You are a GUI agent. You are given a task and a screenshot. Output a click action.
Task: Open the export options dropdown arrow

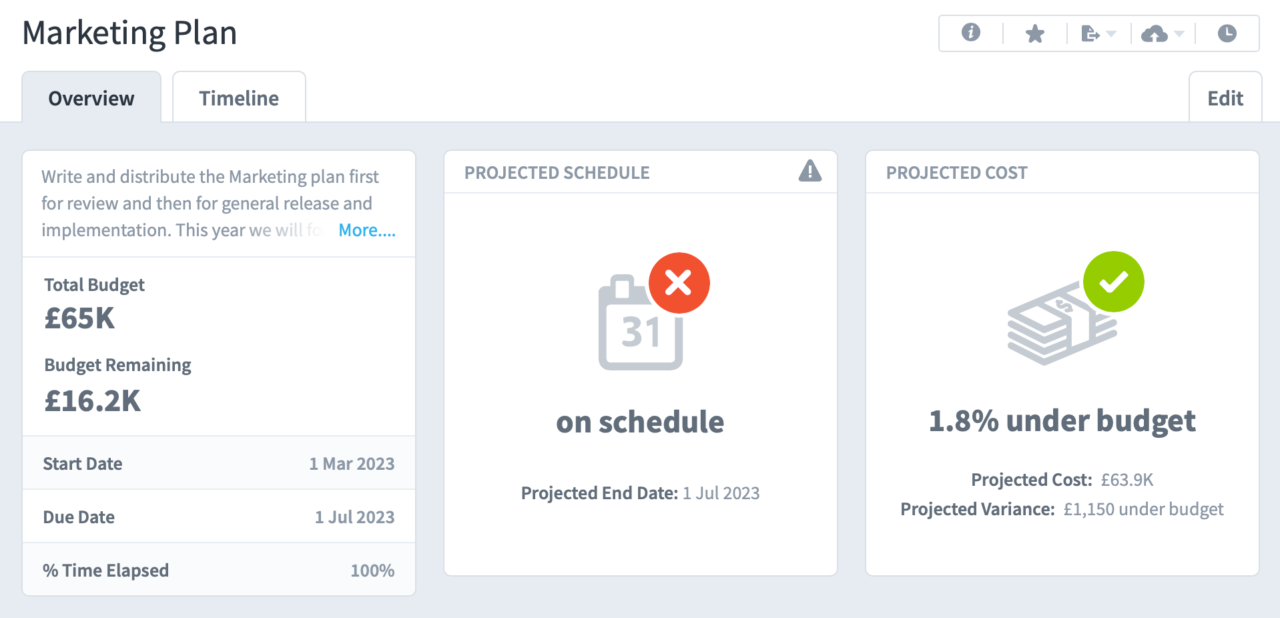(1111, 34)
